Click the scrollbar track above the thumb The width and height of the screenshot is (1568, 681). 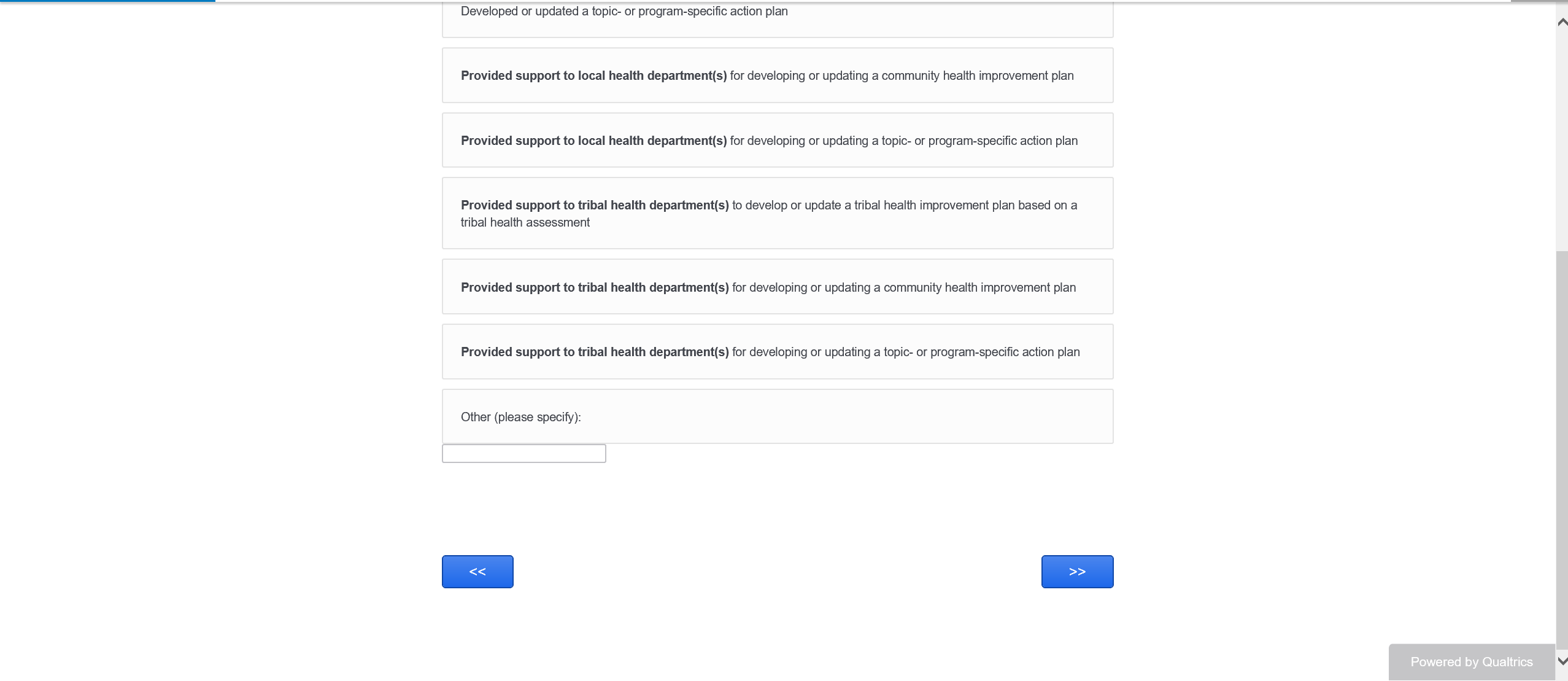[x=1562, y=135]
